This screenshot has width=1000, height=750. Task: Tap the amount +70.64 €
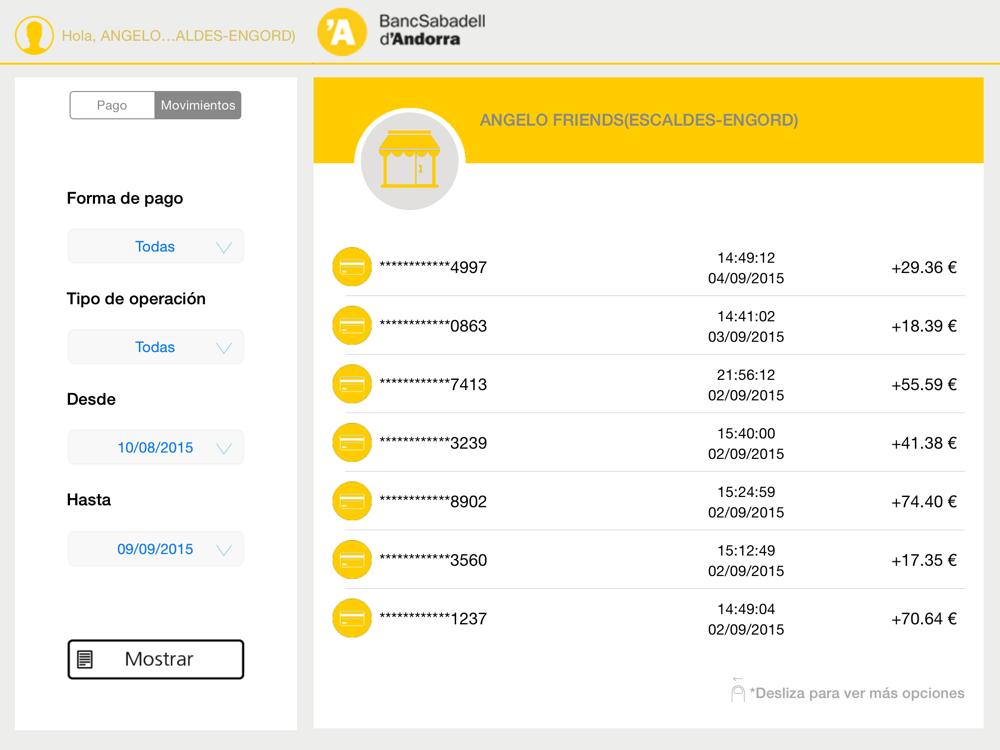click(x=924, y=619)
